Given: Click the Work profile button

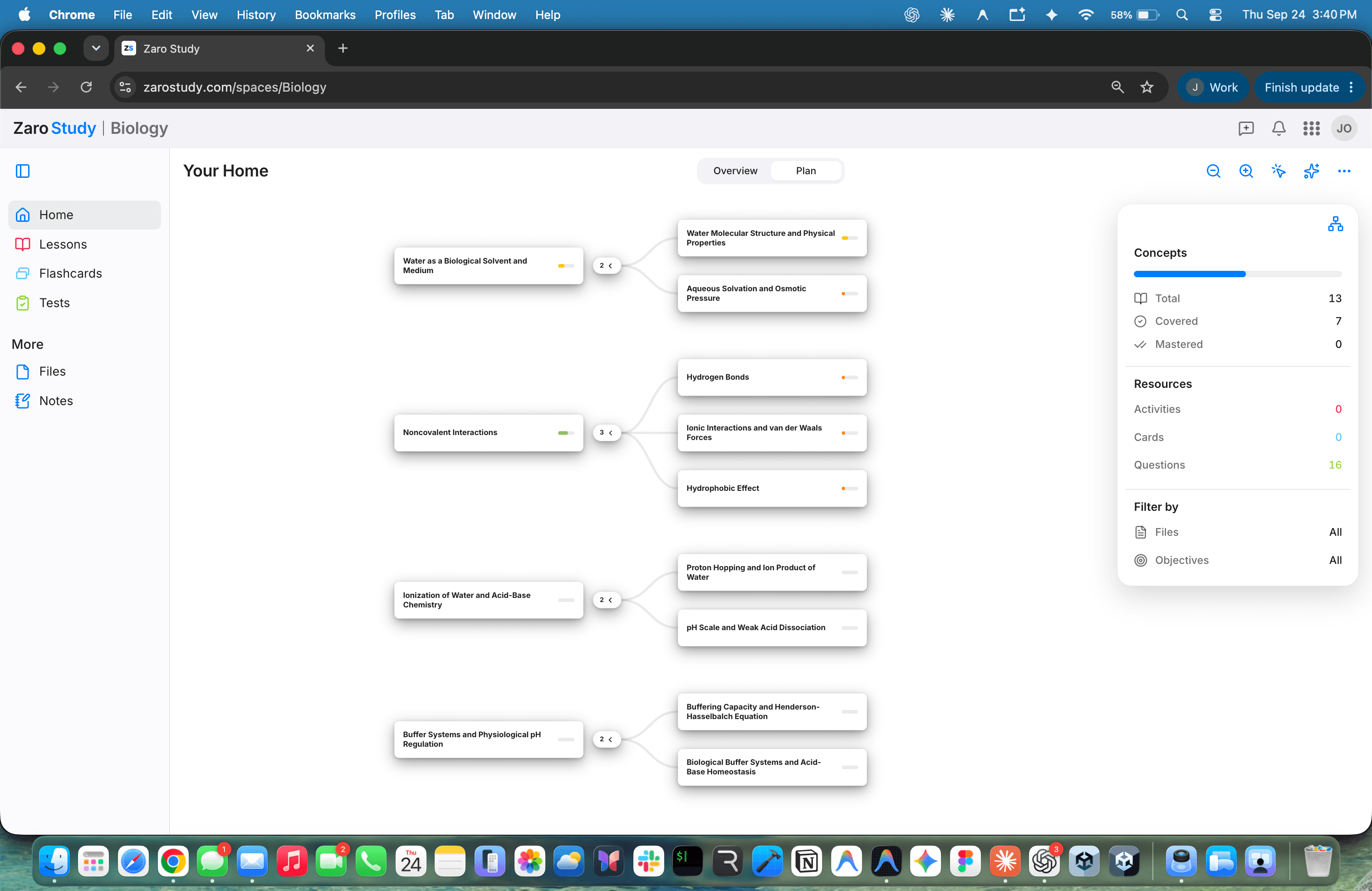Looking at the screenshot, I should click(x=1212, y=87).
